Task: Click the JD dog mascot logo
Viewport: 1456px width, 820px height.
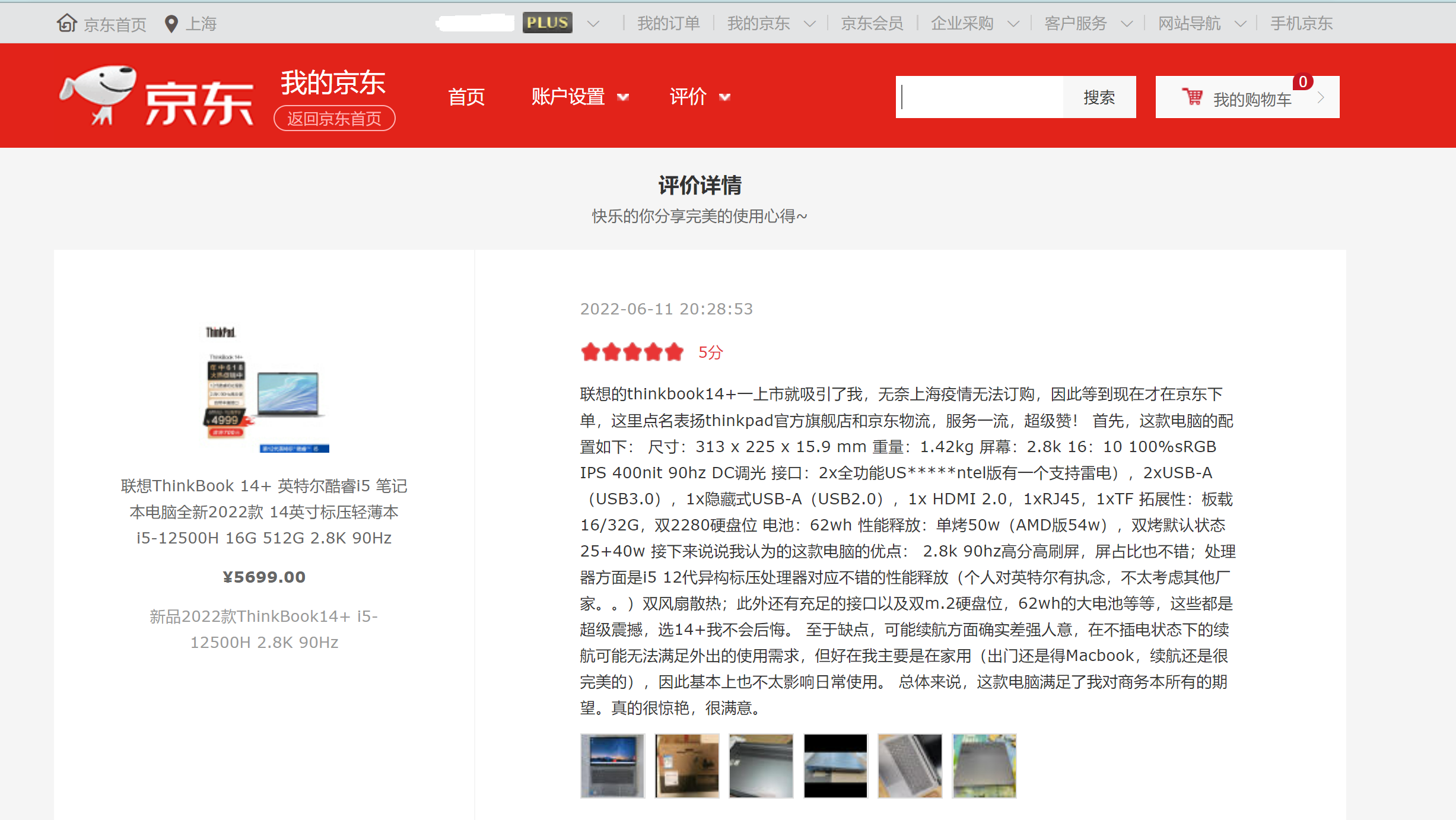Action: pos(98,95)
